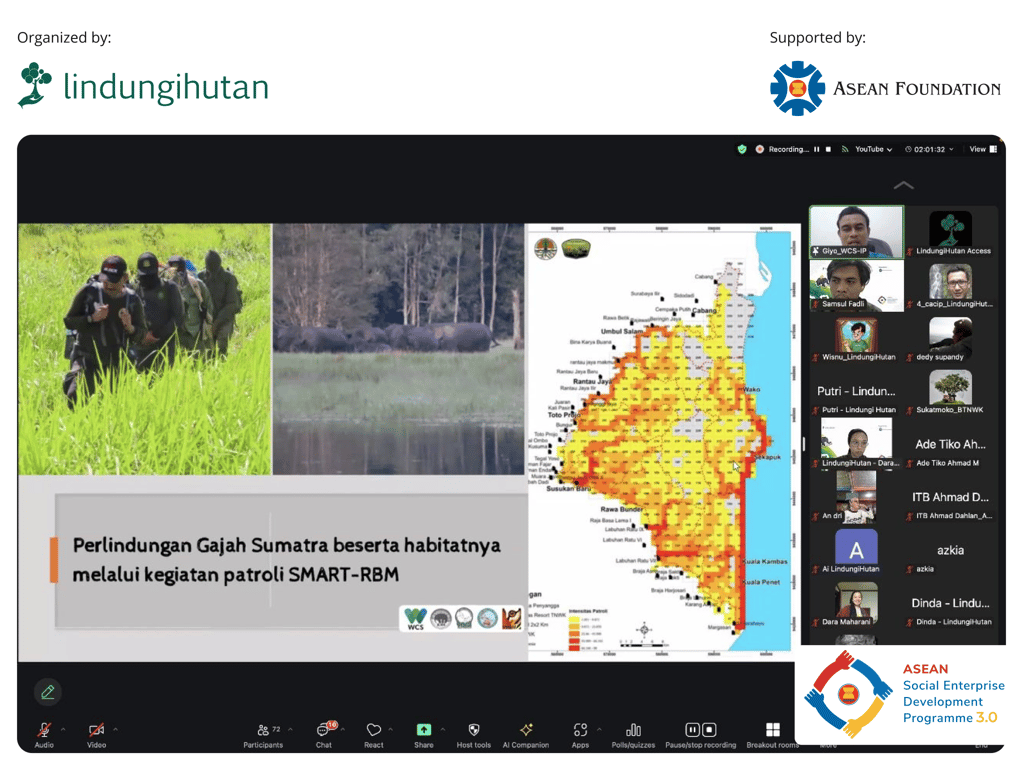Select the Wisnu_LindungiHutan avatar tile
Viewport: 1023px width, 768px height.
(857, 338)
